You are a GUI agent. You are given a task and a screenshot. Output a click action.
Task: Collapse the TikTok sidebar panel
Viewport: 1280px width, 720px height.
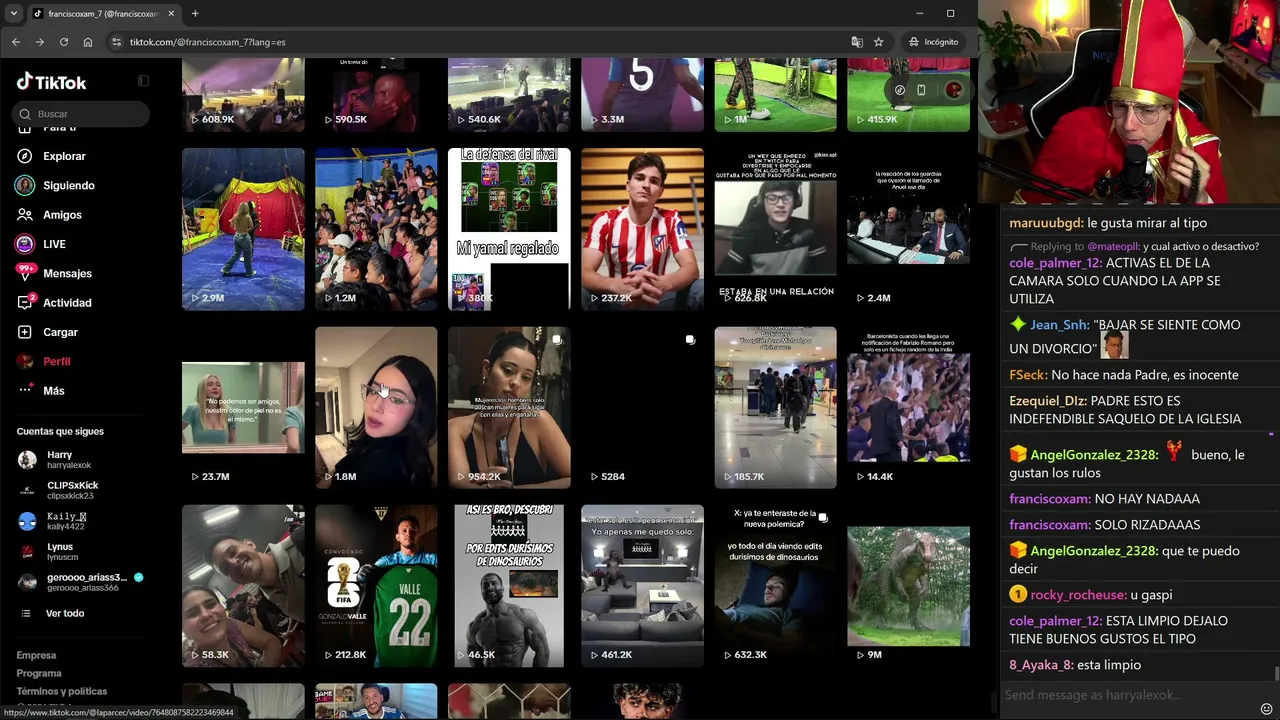[143, 81]
